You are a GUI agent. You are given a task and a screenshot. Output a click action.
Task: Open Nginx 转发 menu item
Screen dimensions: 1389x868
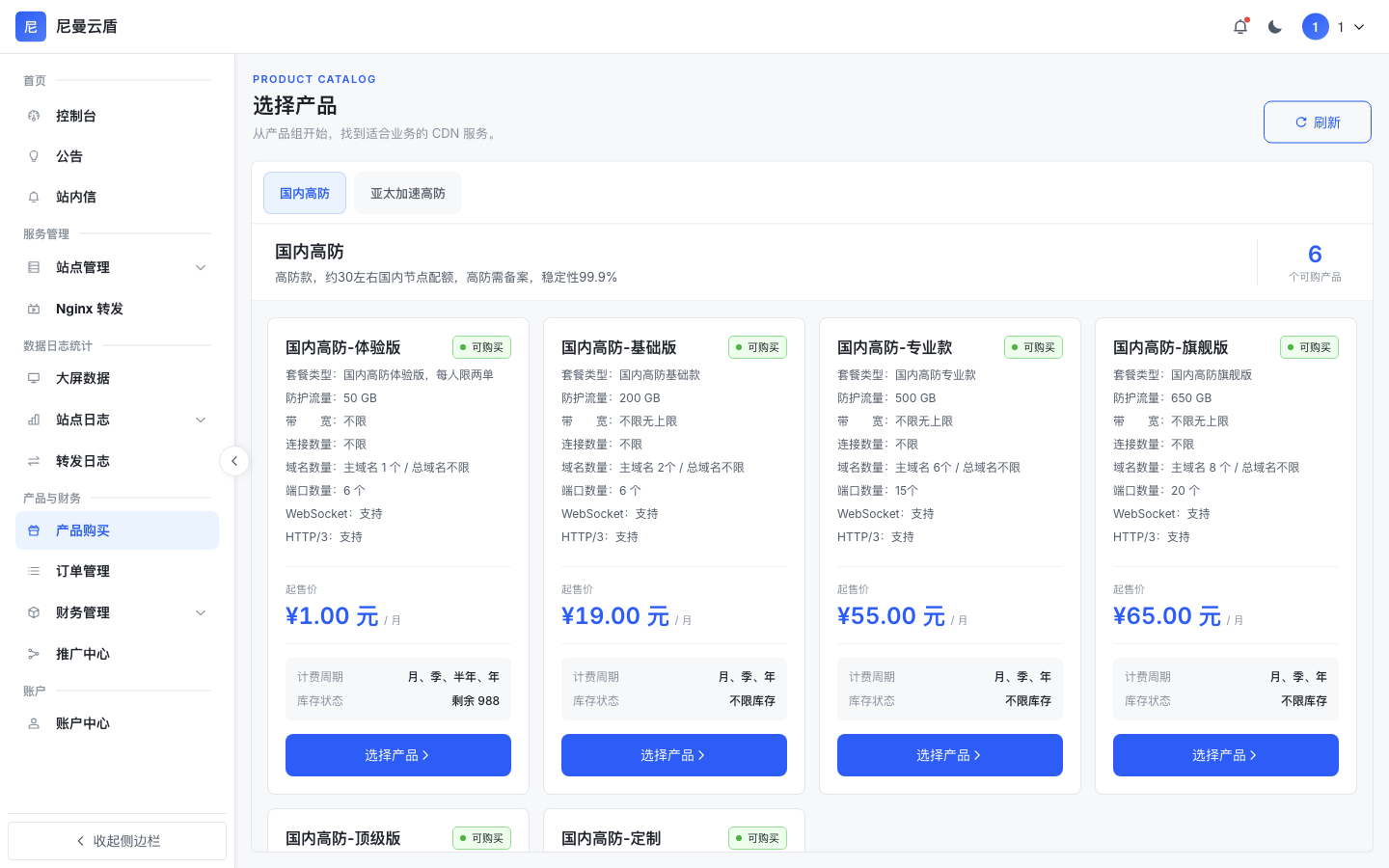(x=117, y=309)
